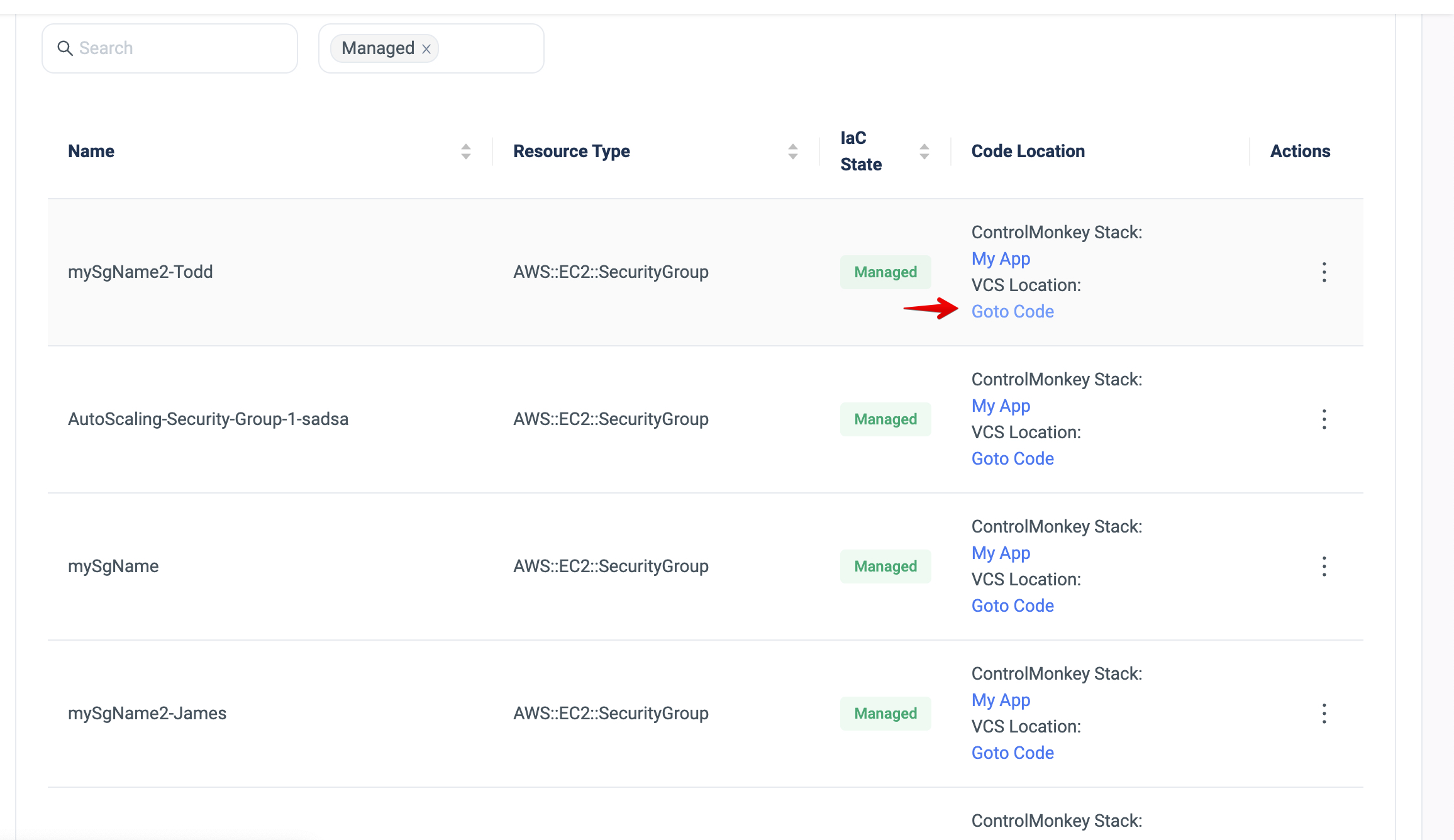Open the Managed filter dropdown box
Image resolution: width=1454 pixels, height=840 pixels.
[x=431, y=48]
